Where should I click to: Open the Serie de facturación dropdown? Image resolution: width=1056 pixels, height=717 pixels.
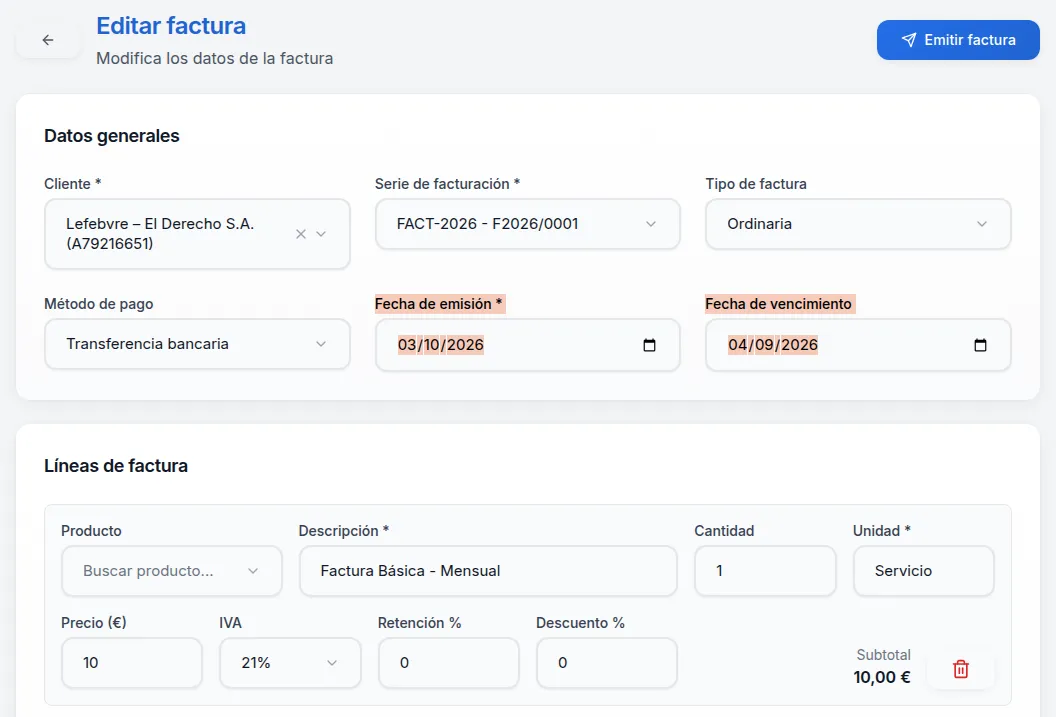[527, 224]
